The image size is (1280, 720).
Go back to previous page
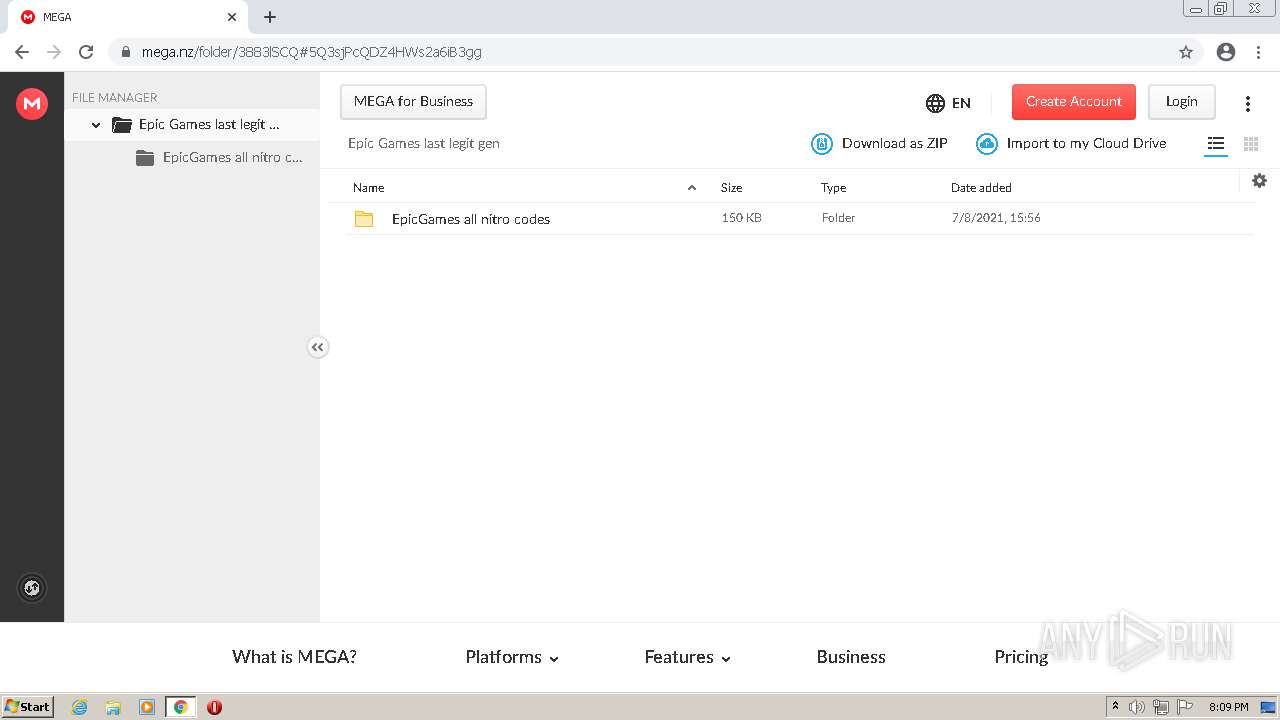[x=22, y=52]
